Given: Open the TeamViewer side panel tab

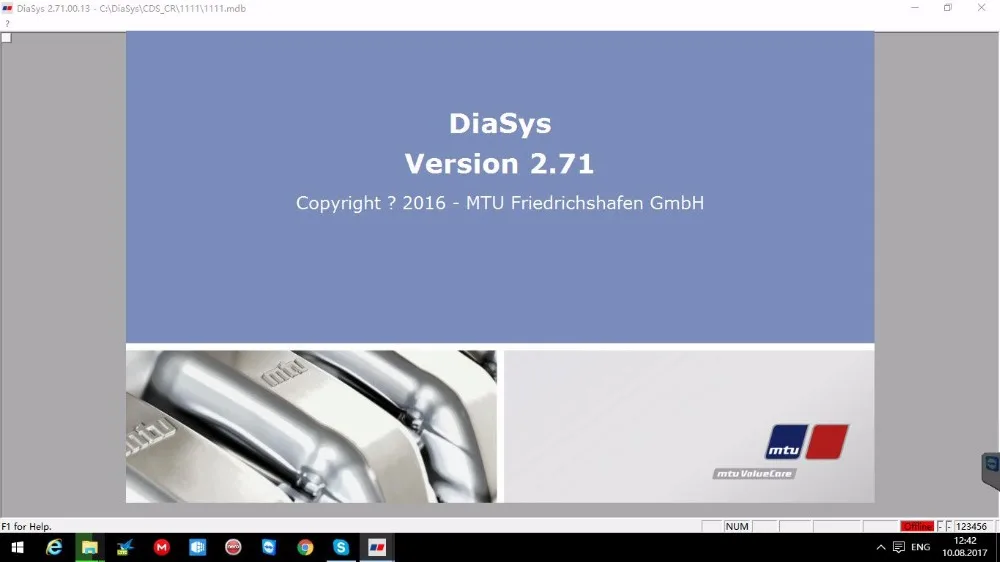Looking at the screenshot, I should click(991, 470).
